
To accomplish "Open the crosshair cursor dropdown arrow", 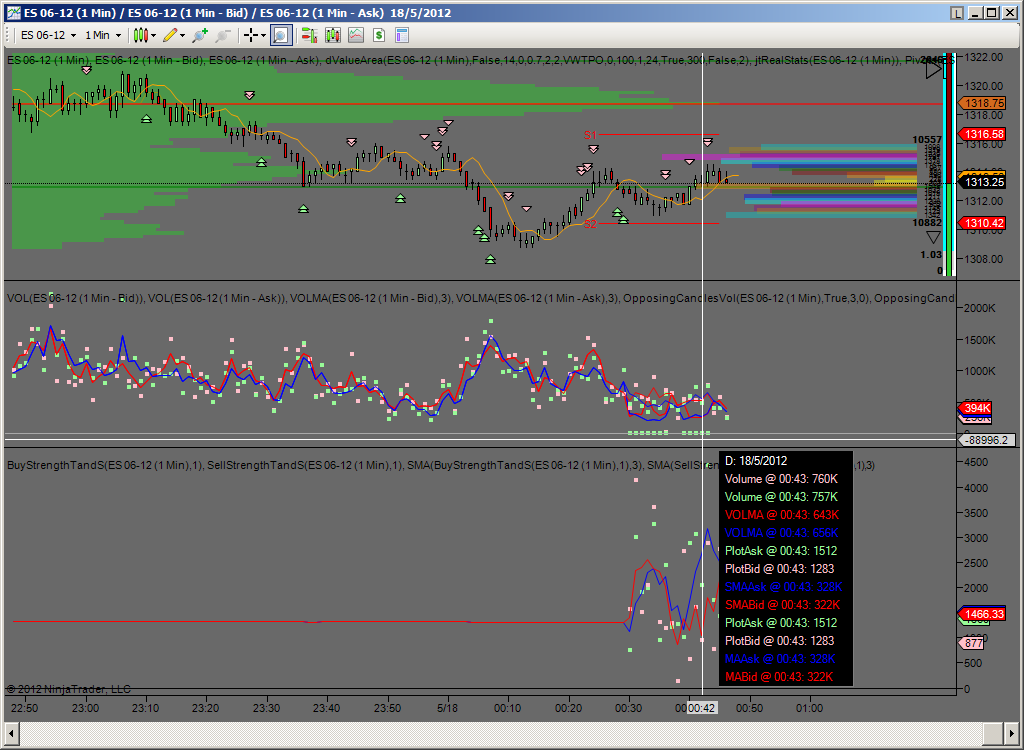I will [x=263, y=35].
